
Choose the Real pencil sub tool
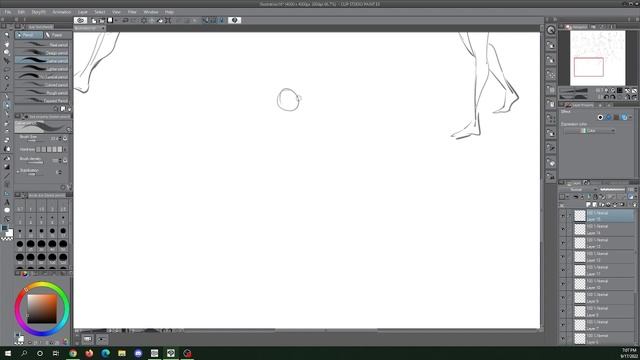pos(42,44)
